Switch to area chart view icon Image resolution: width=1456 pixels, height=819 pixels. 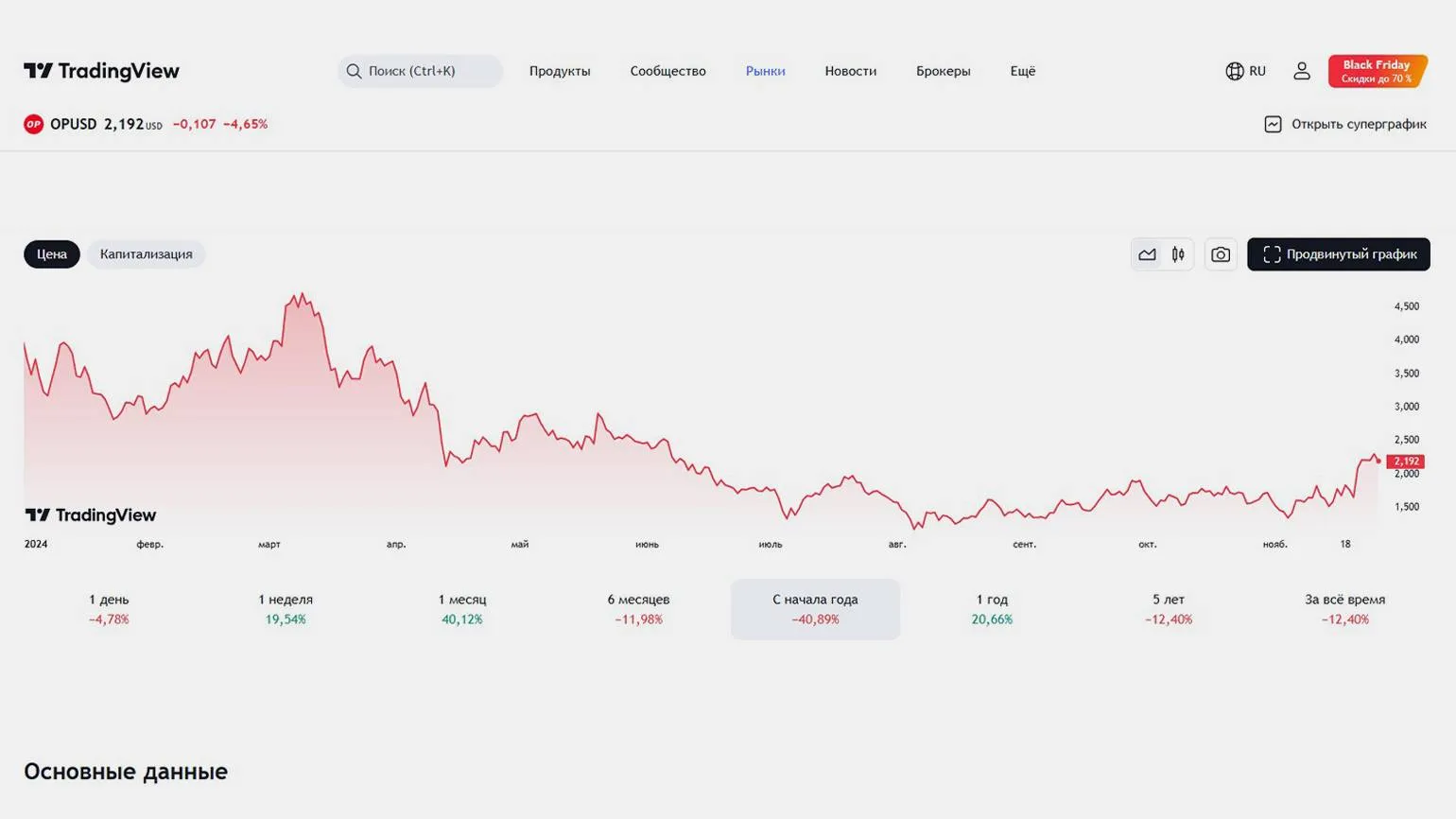pos(1147,254)
